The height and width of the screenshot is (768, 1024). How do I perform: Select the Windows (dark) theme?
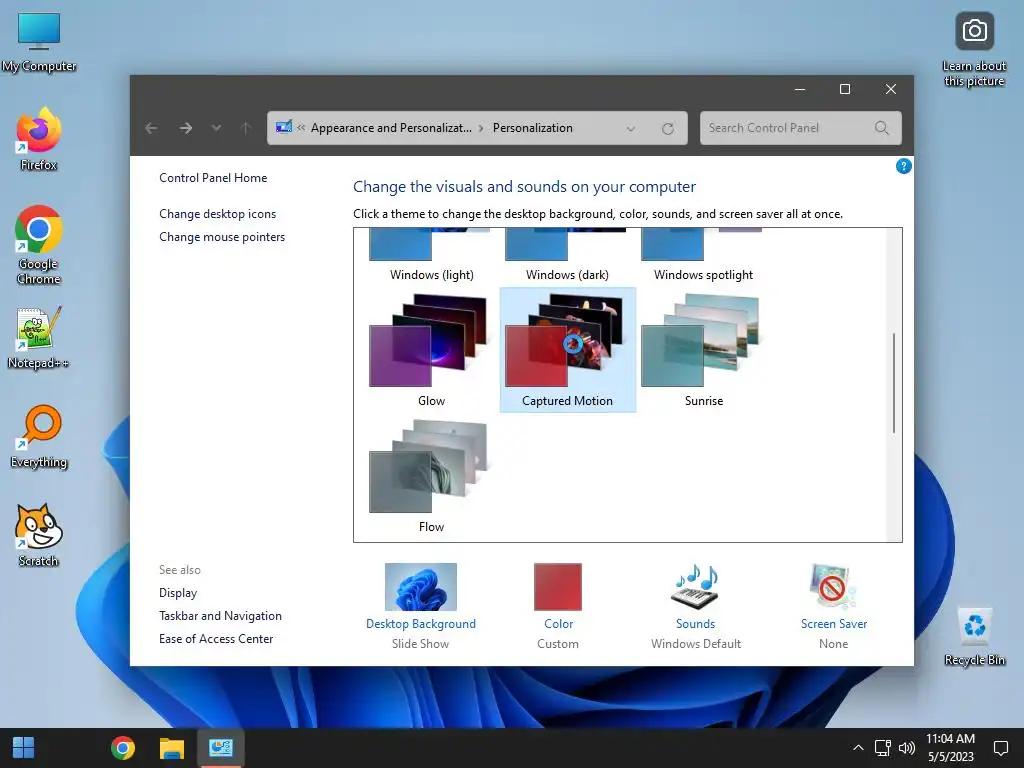tap(567, 256)
